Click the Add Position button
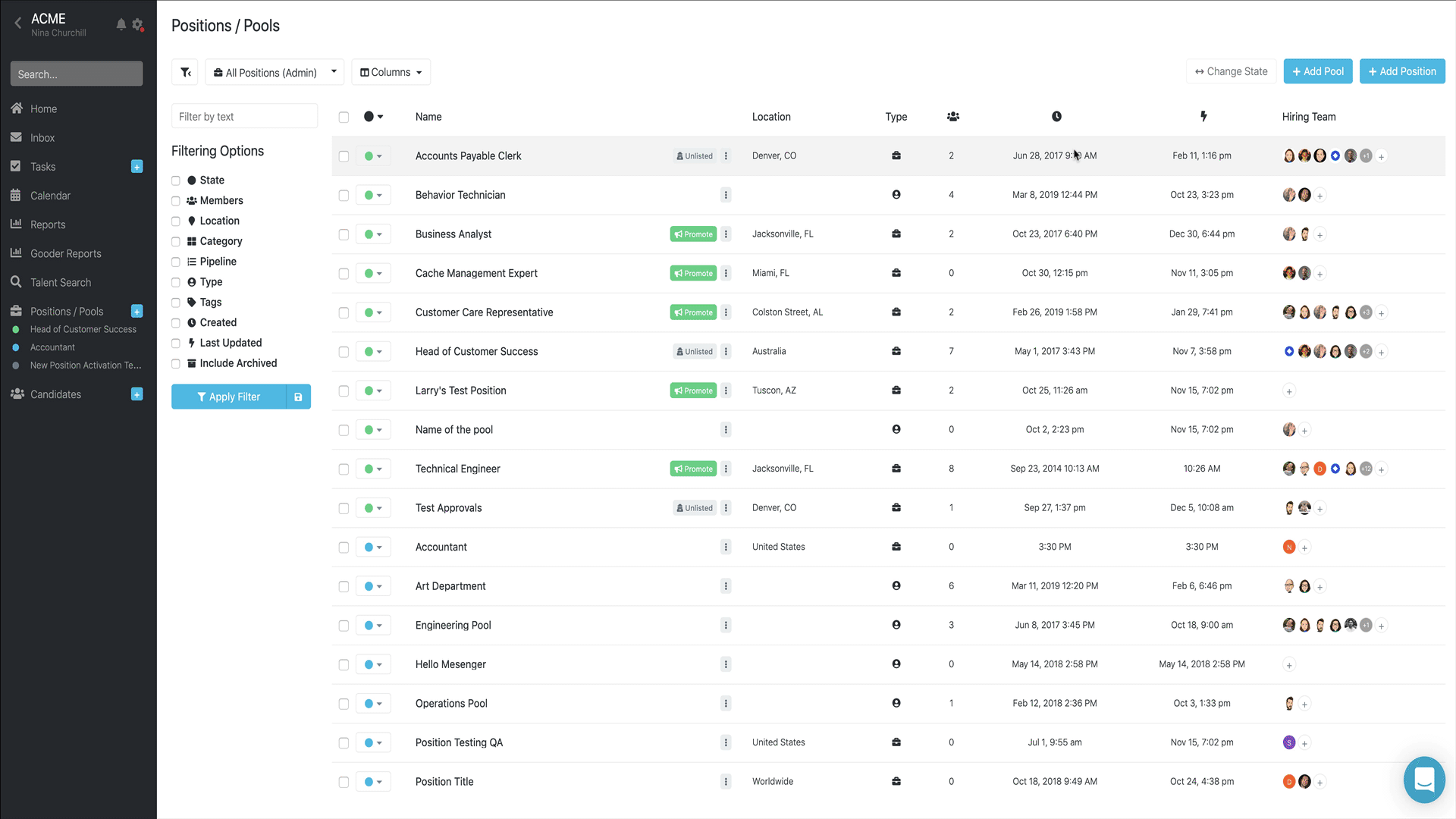1456x819 pixels. click(x=1401, y=71)
